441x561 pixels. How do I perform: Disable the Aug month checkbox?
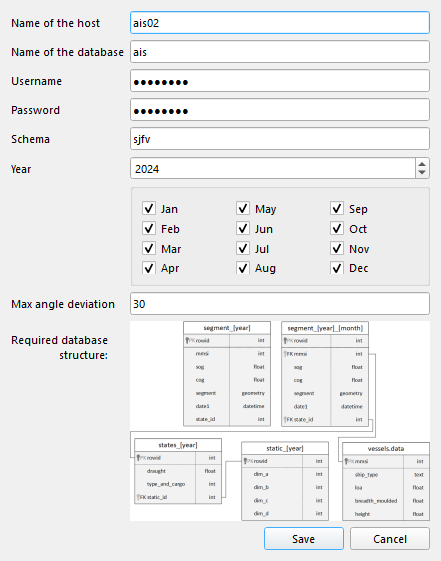pyautogui.click(x=243, y=268)
